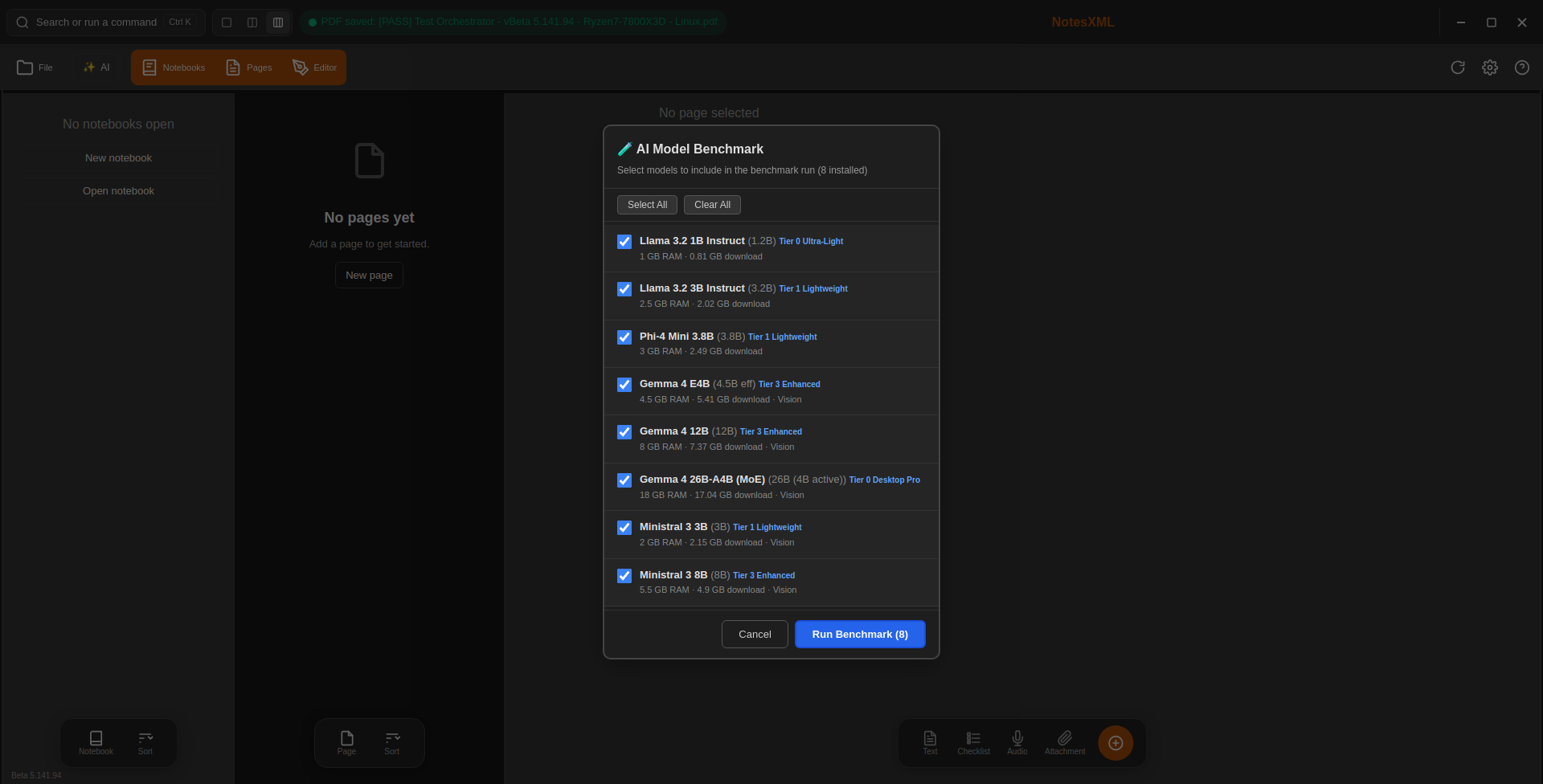Image resolution: width=1543 pixels, height=784 pixels.
Task: Open help via the question mark icon
Action: click(1522, 67)
